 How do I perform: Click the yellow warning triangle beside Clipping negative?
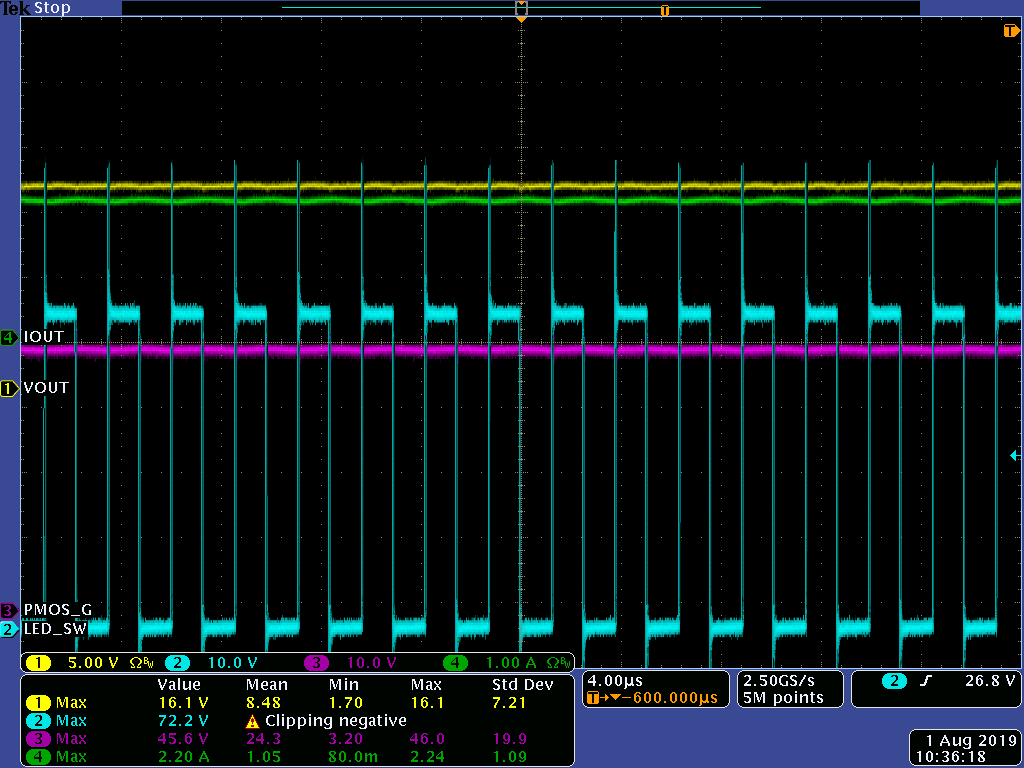click(252, 722)
